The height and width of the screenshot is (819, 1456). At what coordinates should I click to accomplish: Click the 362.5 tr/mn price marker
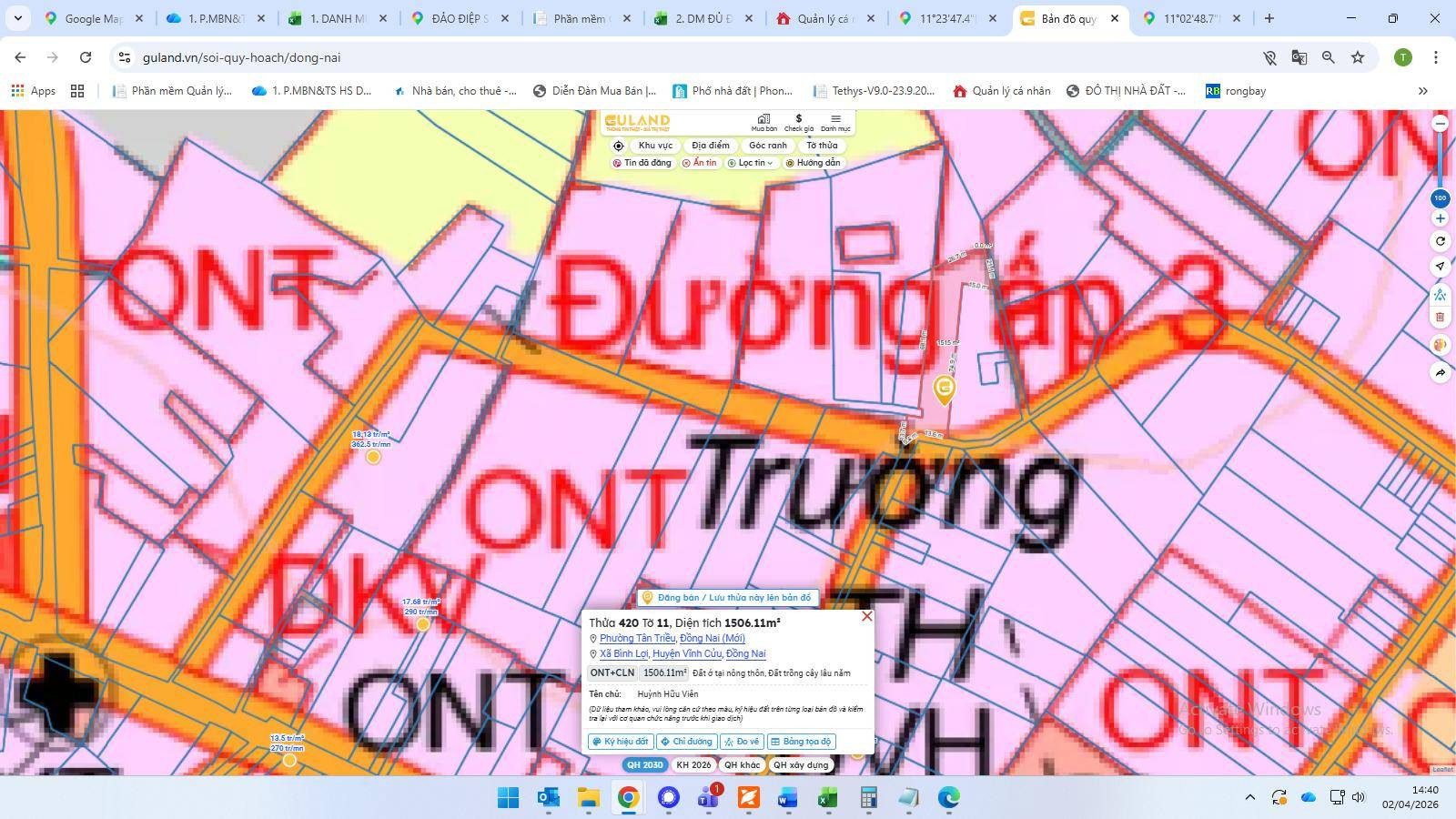[x=373, y=456]
